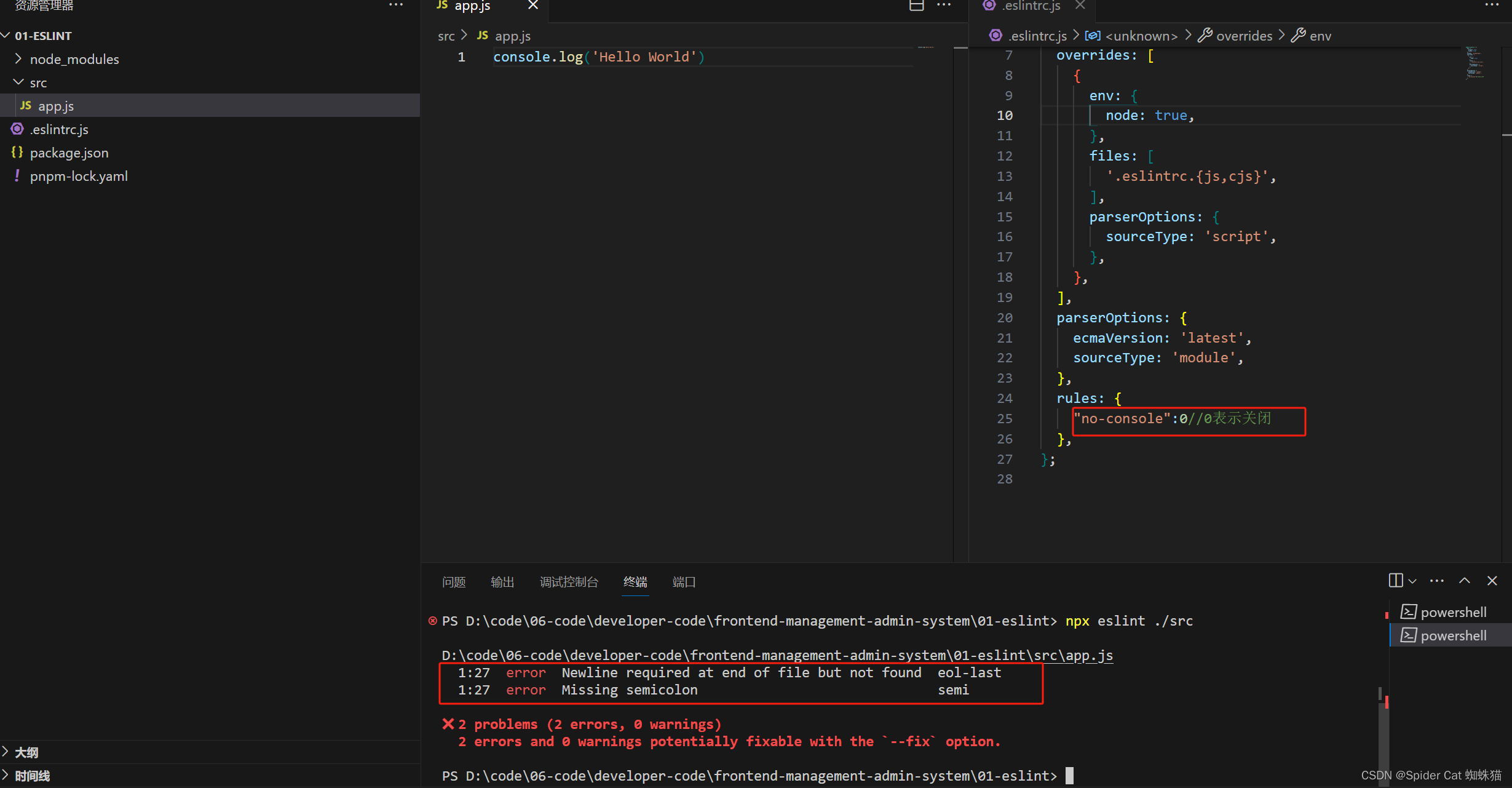Screen dimensions: 1512x788
Task: Select the 终端 (Terminal) panel tab
Action: pyautogui.click(x=635, y=582)
